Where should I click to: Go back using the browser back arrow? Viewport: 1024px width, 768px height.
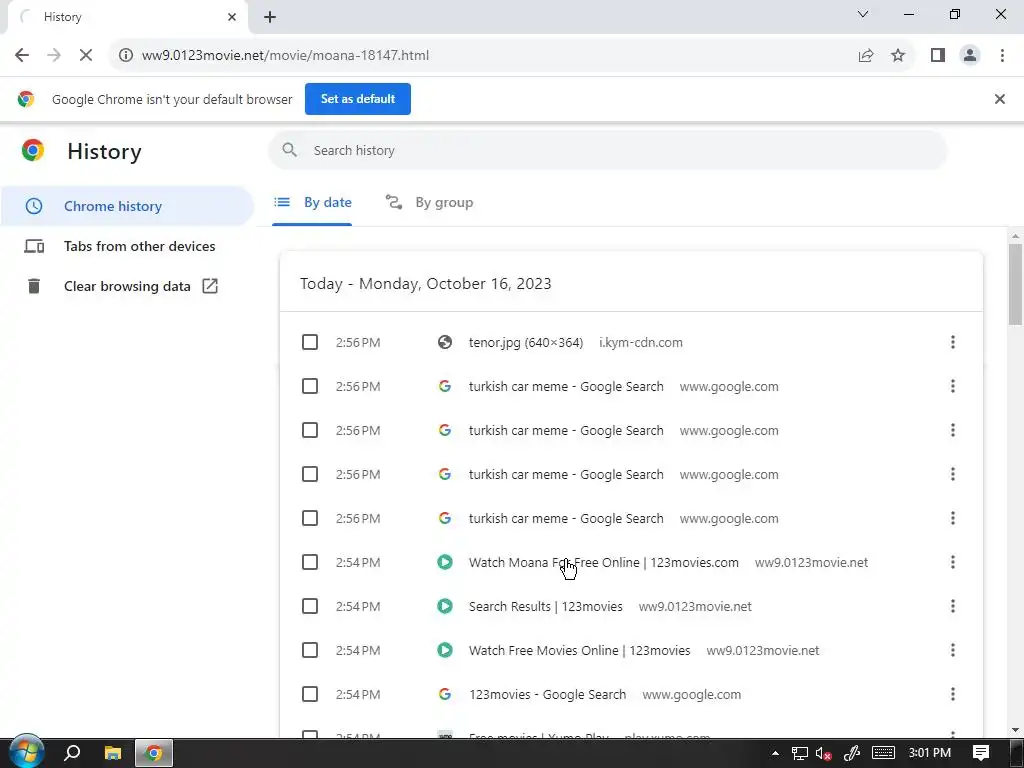click(22, 56)
